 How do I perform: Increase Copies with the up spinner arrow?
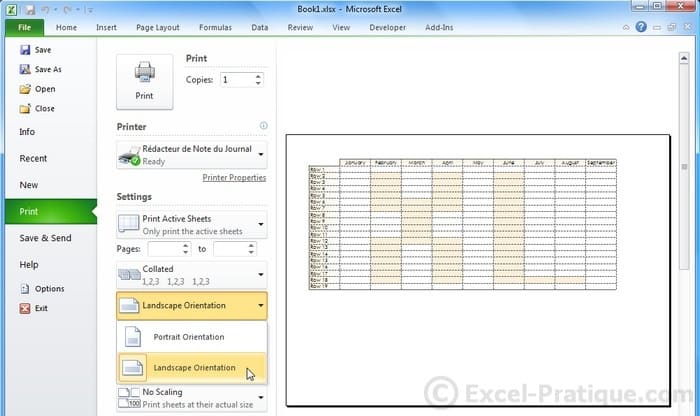[258, 76]
